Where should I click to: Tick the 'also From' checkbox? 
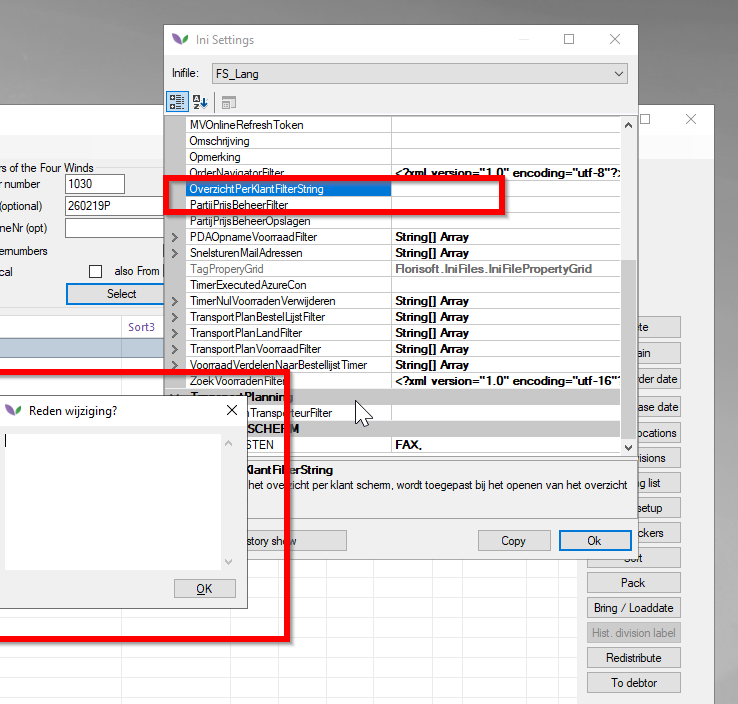(96, 271)
